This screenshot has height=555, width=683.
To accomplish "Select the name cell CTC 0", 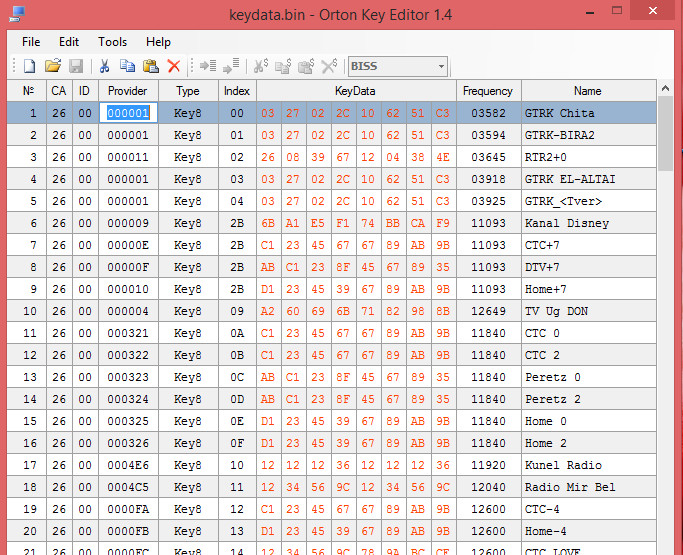I will [x=588, y=333].
